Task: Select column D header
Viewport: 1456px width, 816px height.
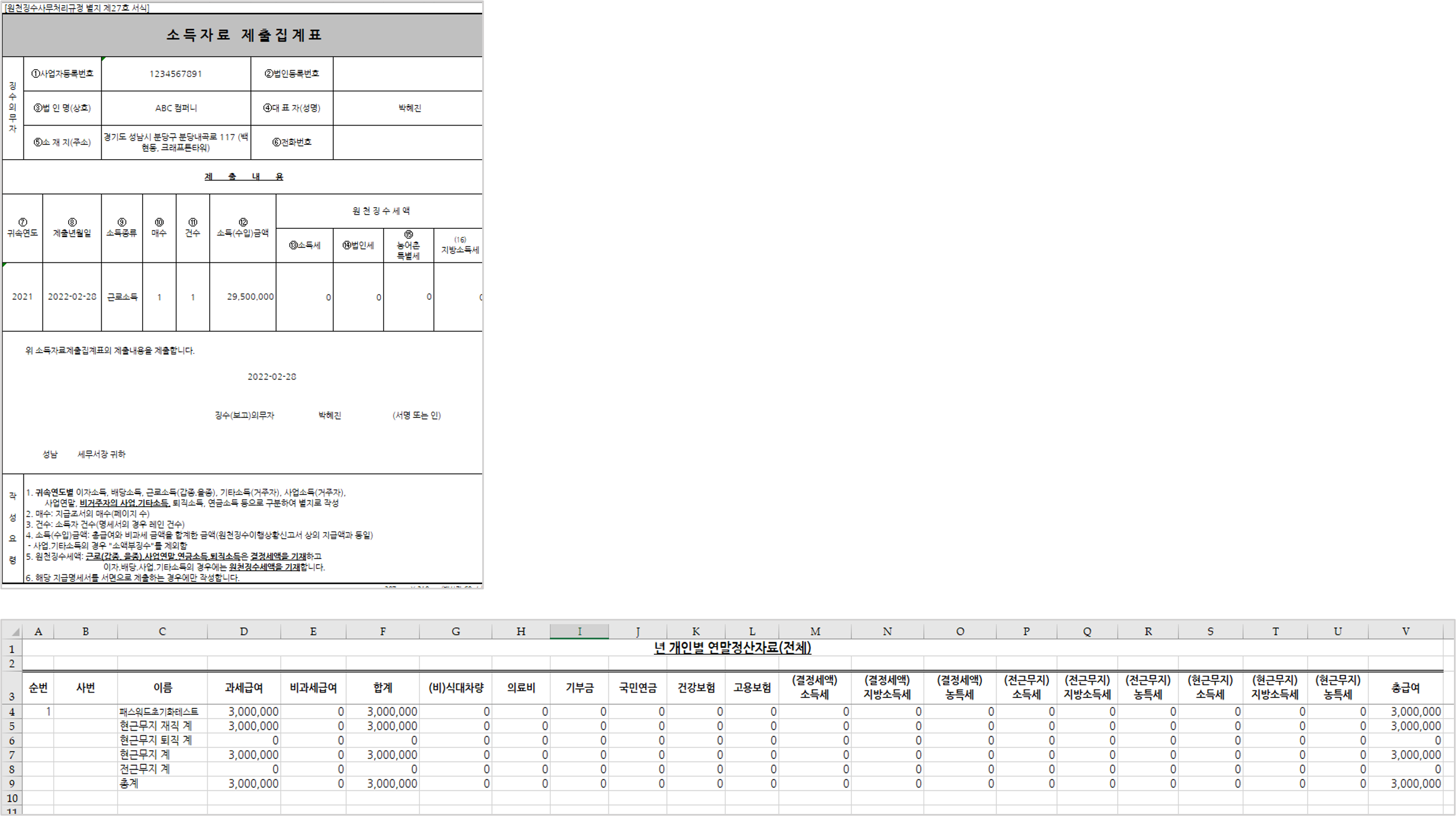Action: pos(244,632)
